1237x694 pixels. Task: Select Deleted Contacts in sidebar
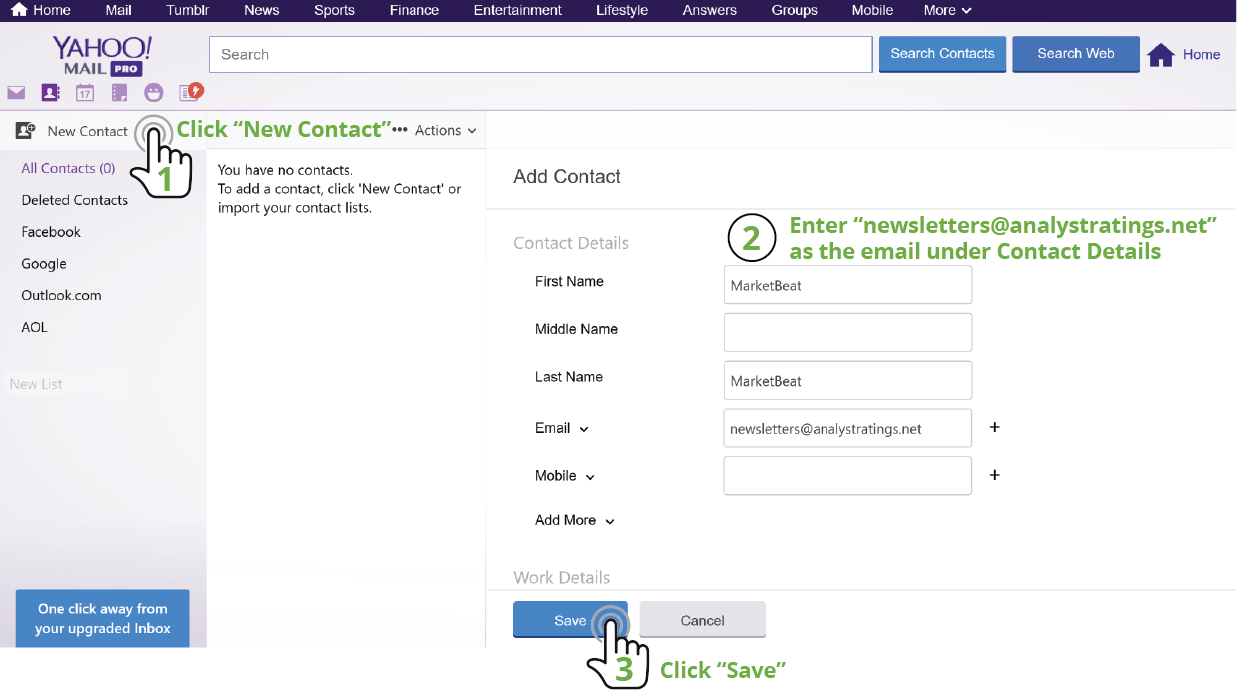click(75, 200)
